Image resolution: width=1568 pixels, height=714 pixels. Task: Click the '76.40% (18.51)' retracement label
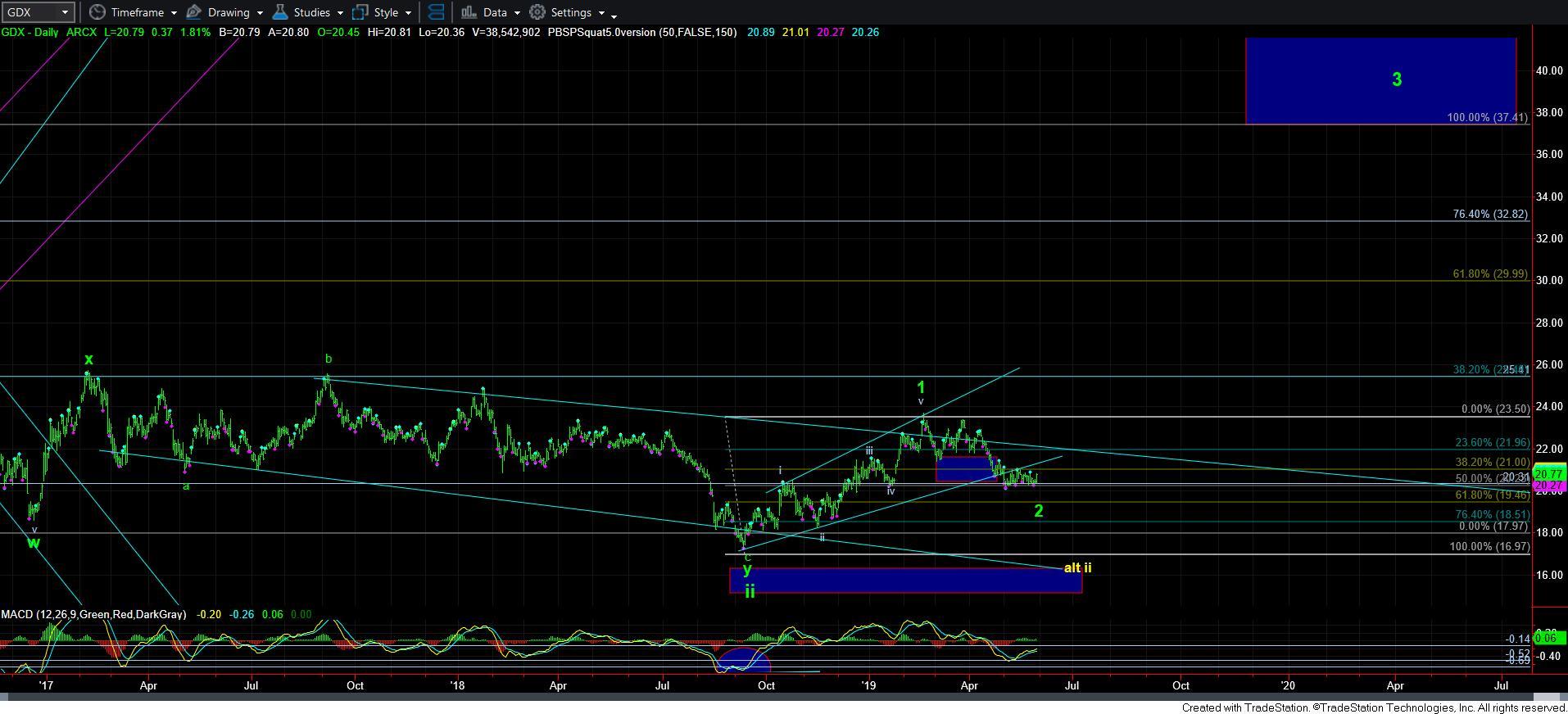[1492, 514]
